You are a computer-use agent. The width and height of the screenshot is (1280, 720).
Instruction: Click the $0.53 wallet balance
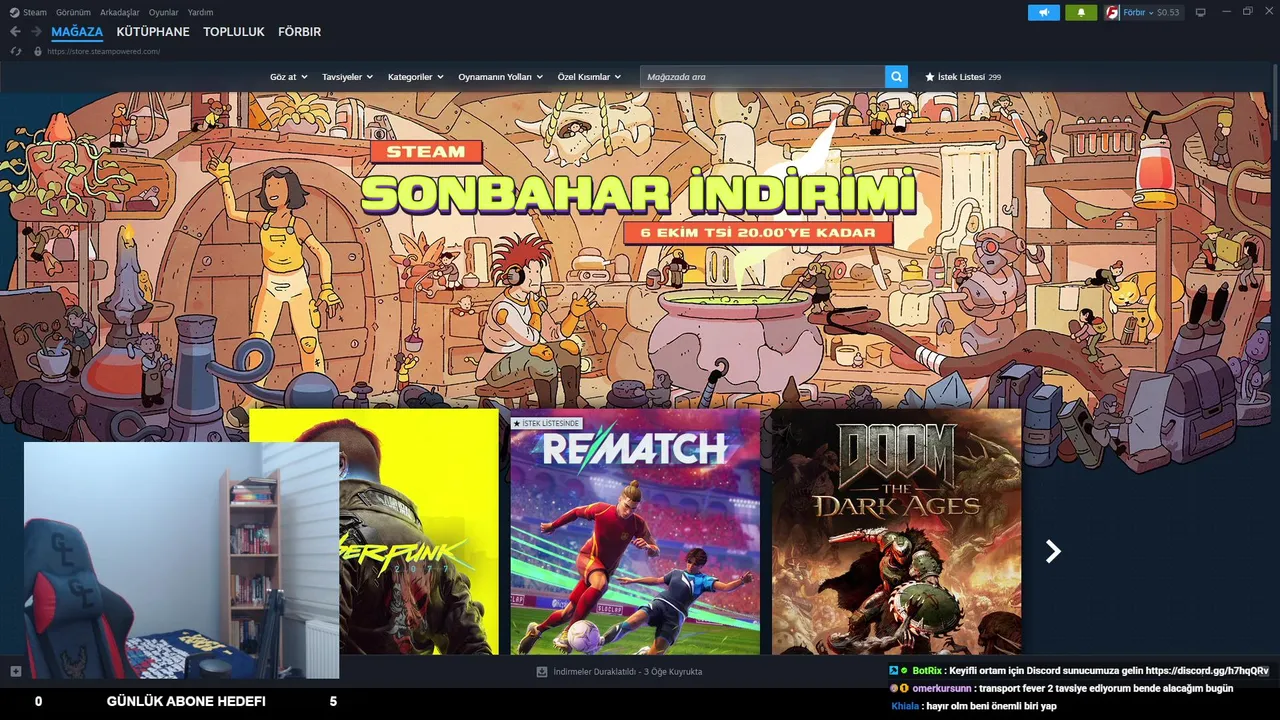pos(1168,12)
